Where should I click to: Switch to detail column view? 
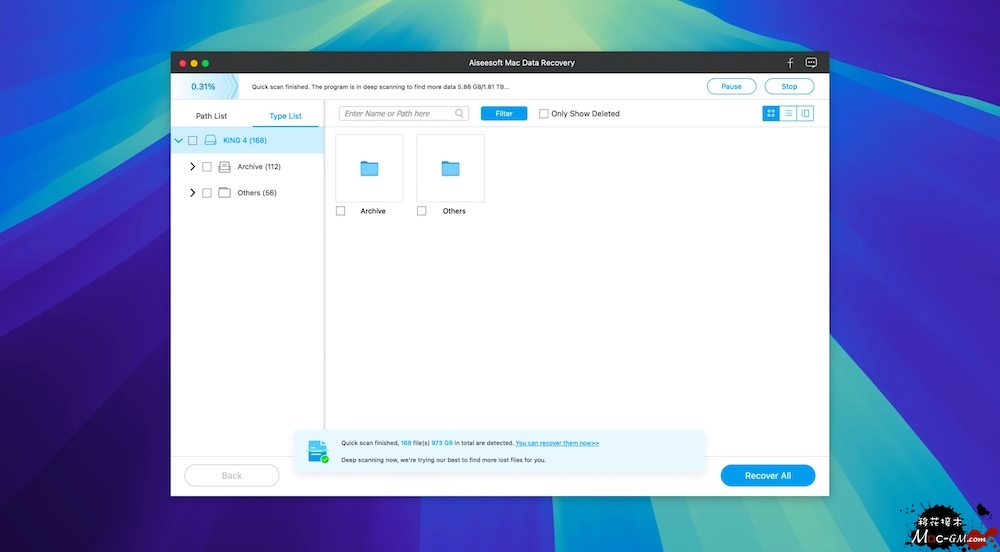click(805, 114)
